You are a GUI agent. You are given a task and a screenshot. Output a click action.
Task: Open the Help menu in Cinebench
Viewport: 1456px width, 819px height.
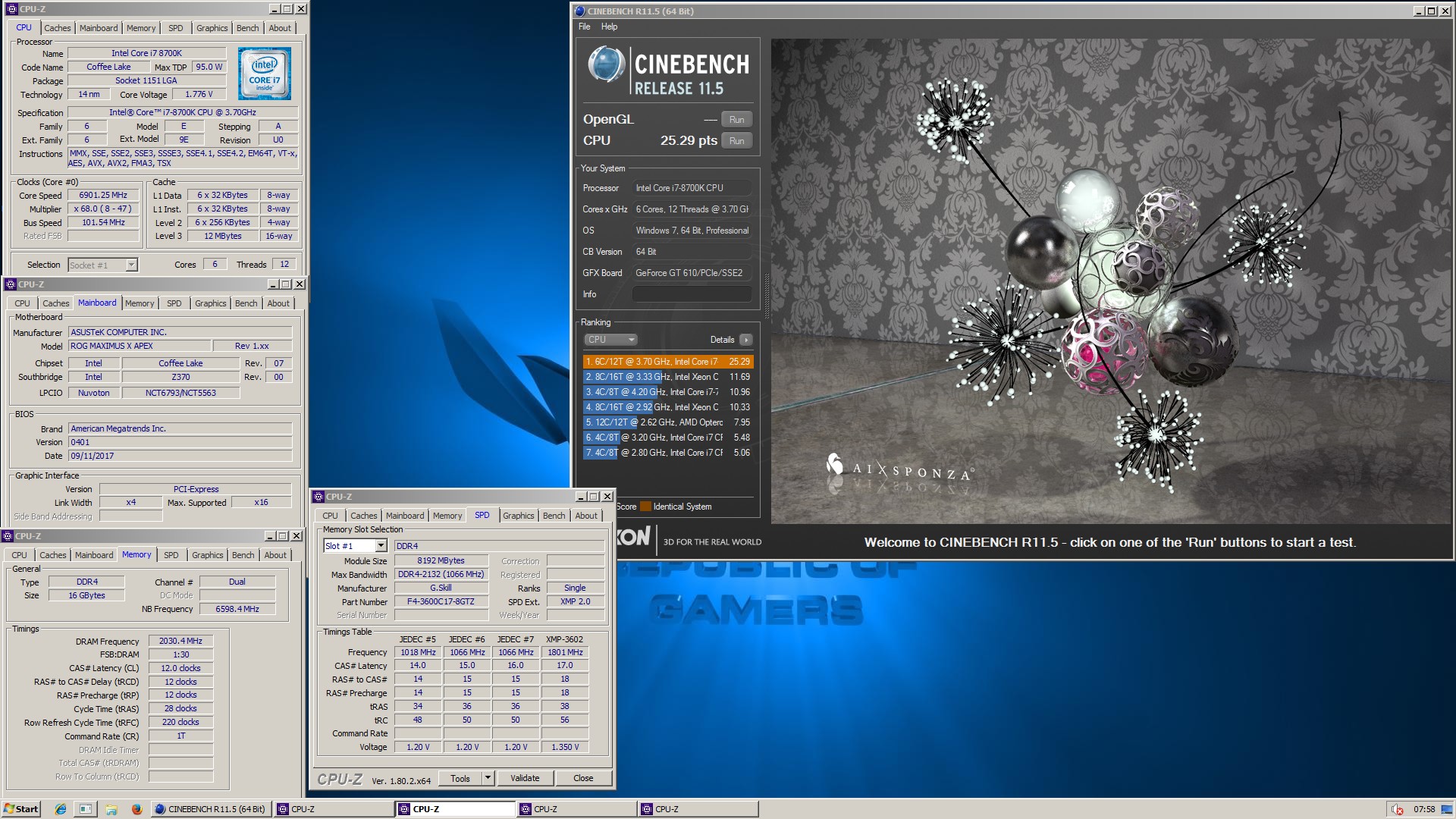pos(609,27)
